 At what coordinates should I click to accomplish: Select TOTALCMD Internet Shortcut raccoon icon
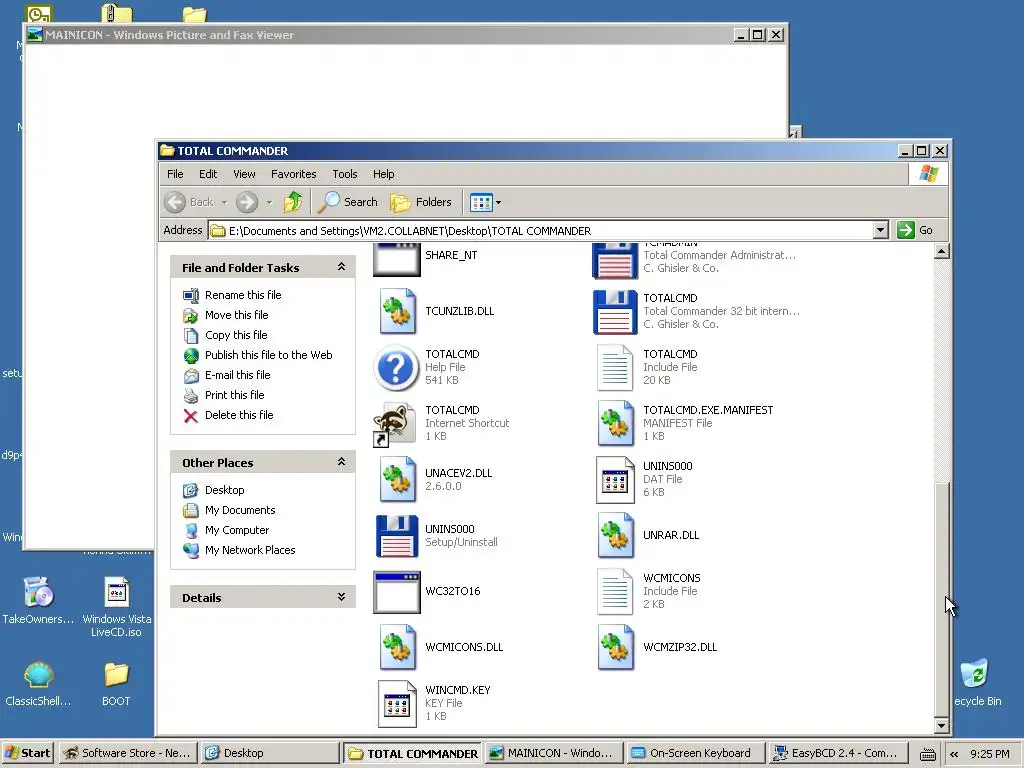[394, 423]
